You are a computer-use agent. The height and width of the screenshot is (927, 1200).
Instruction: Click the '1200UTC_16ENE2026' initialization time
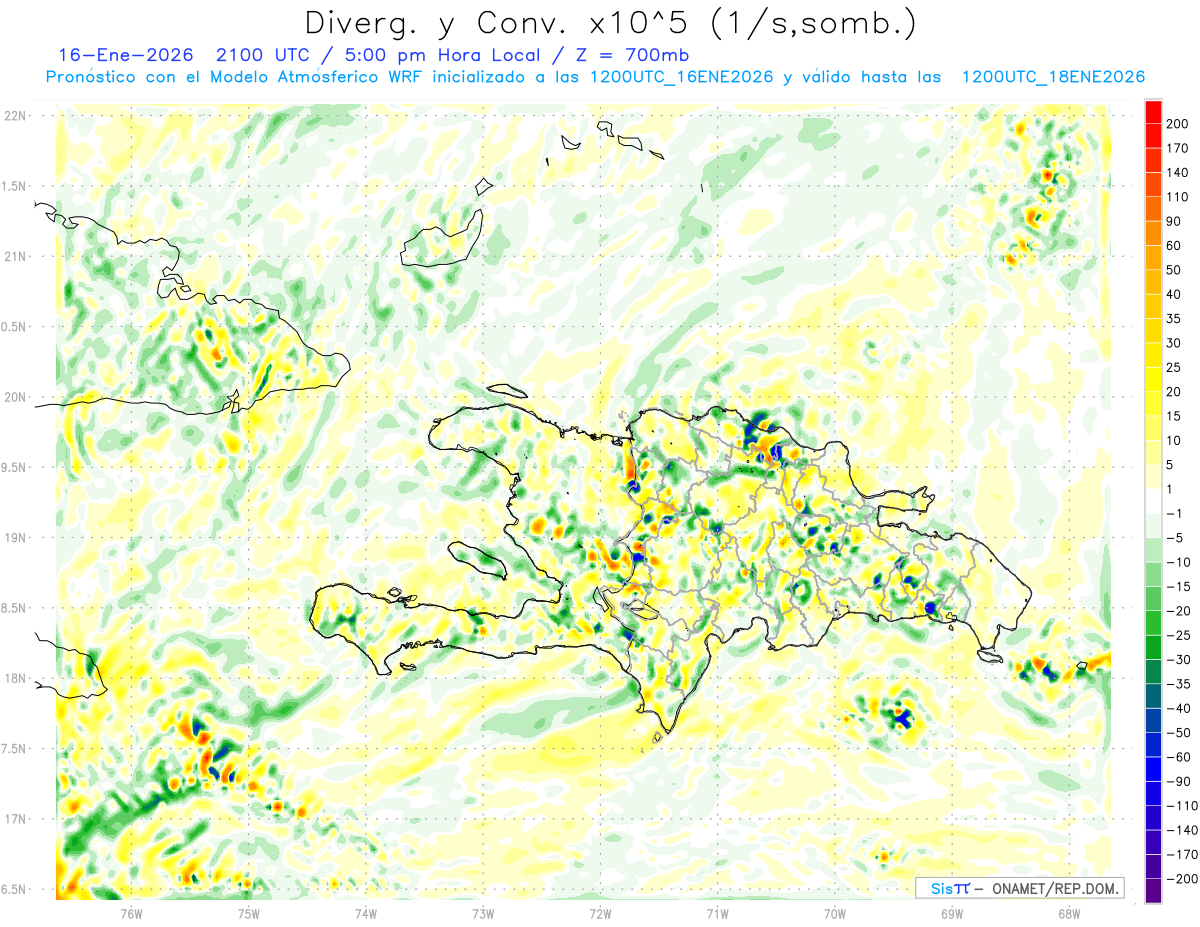[x=681, y=77]
